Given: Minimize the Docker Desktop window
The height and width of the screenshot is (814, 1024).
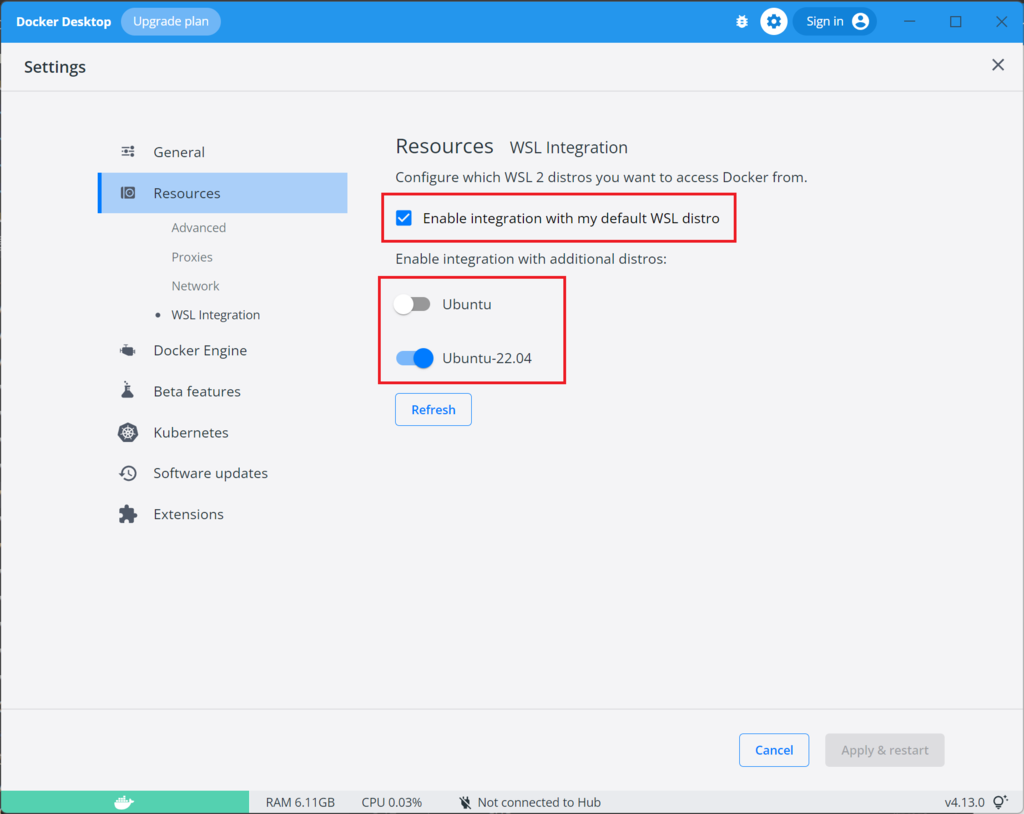Looking at the screenshot, I should coord(909,22).
